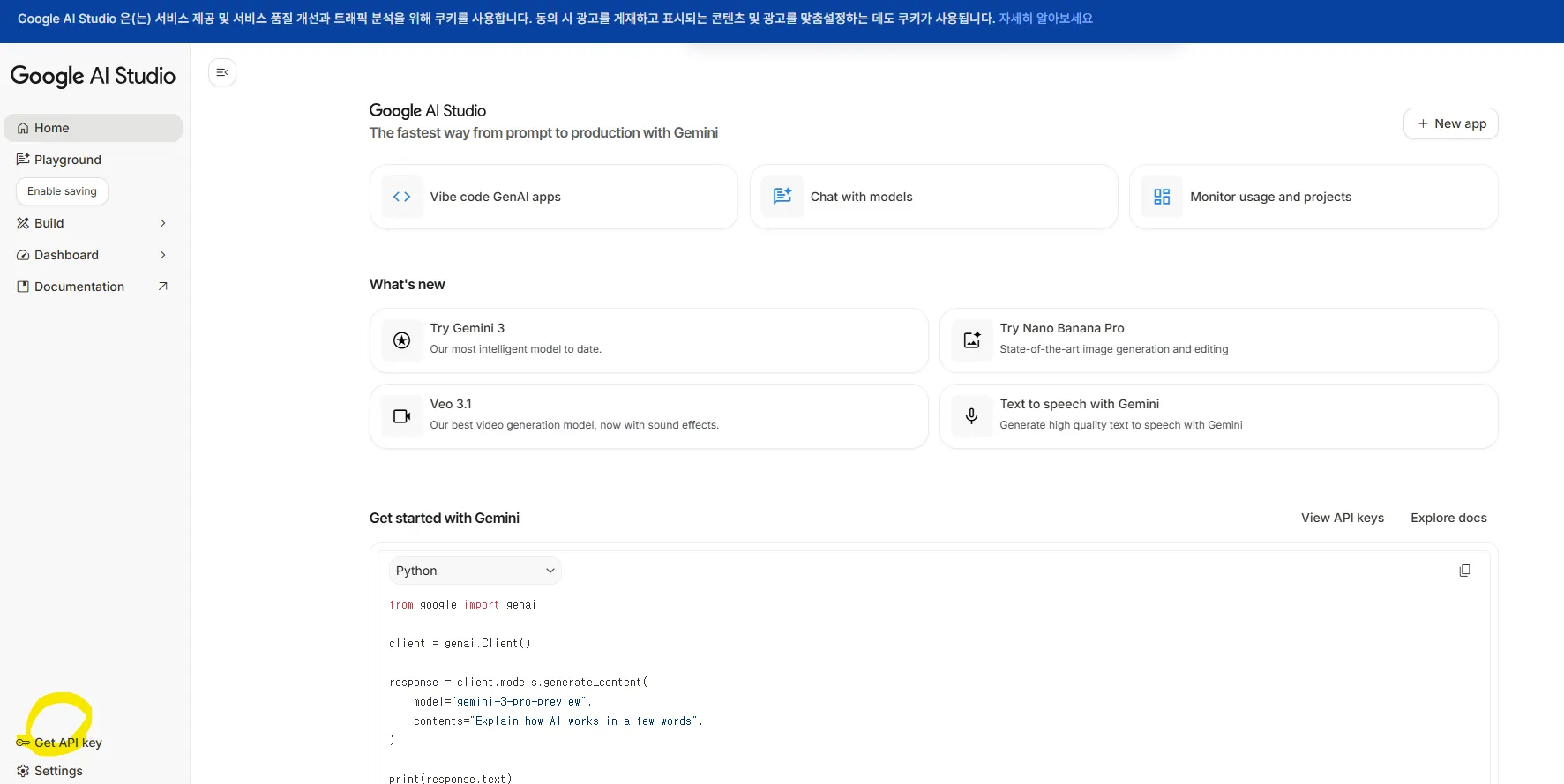The width and height of the screenshot is (1564, 784).
Task: Click the model="gemini-3-pro-preview" code line
Action: pos(503,702)
